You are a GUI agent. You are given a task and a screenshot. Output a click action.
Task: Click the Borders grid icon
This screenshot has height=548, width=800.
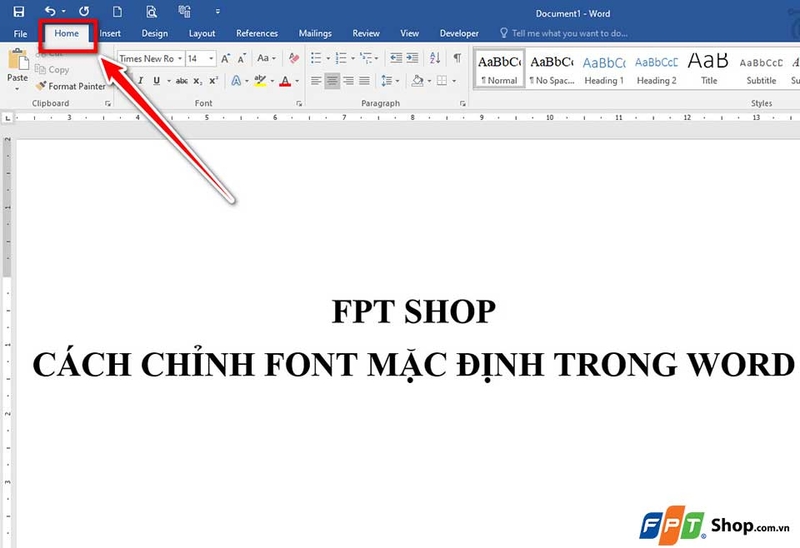tap(442, 81)
